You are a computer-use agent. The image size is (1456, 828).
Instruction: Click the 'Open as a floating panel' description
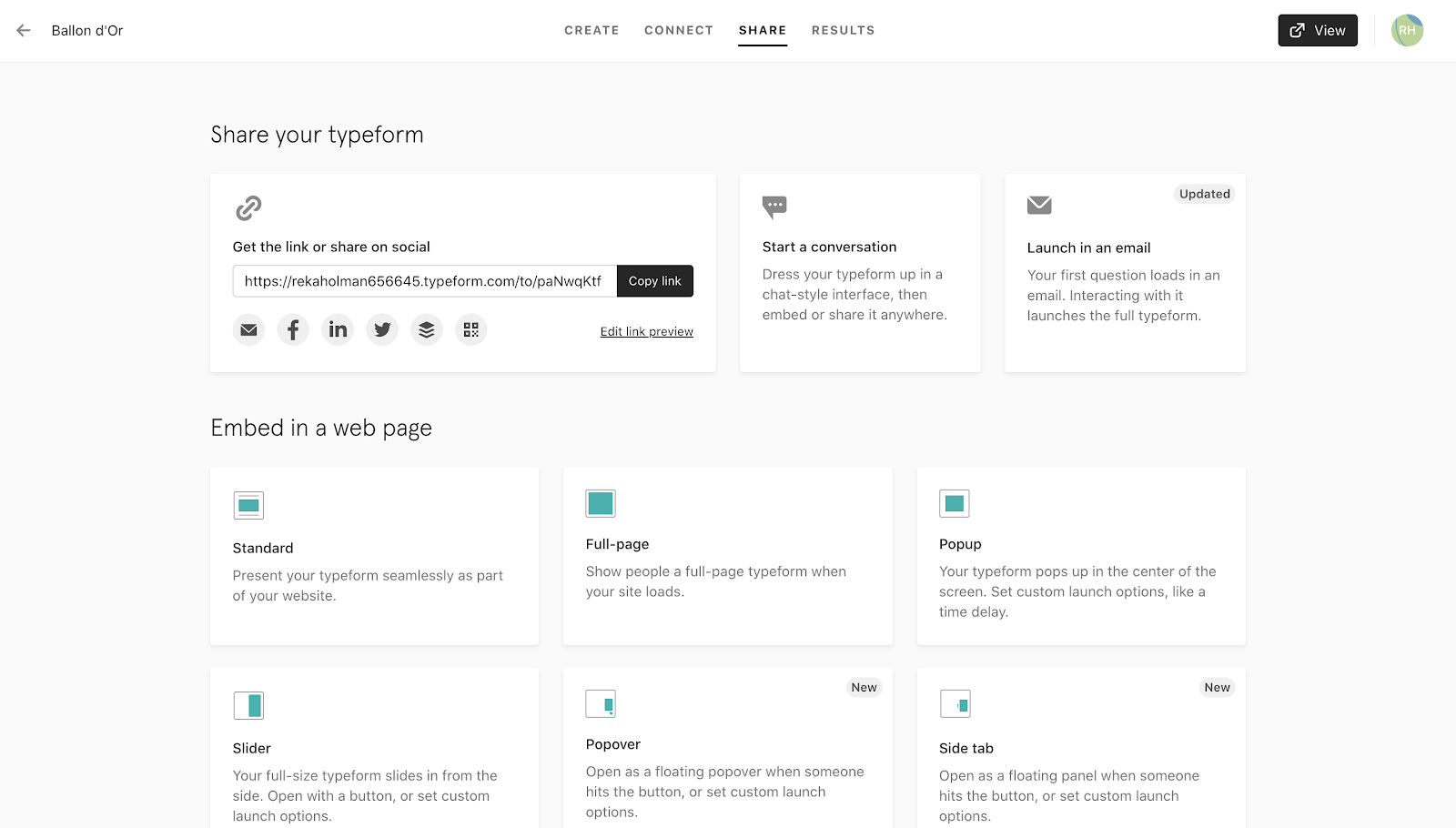1069,796
